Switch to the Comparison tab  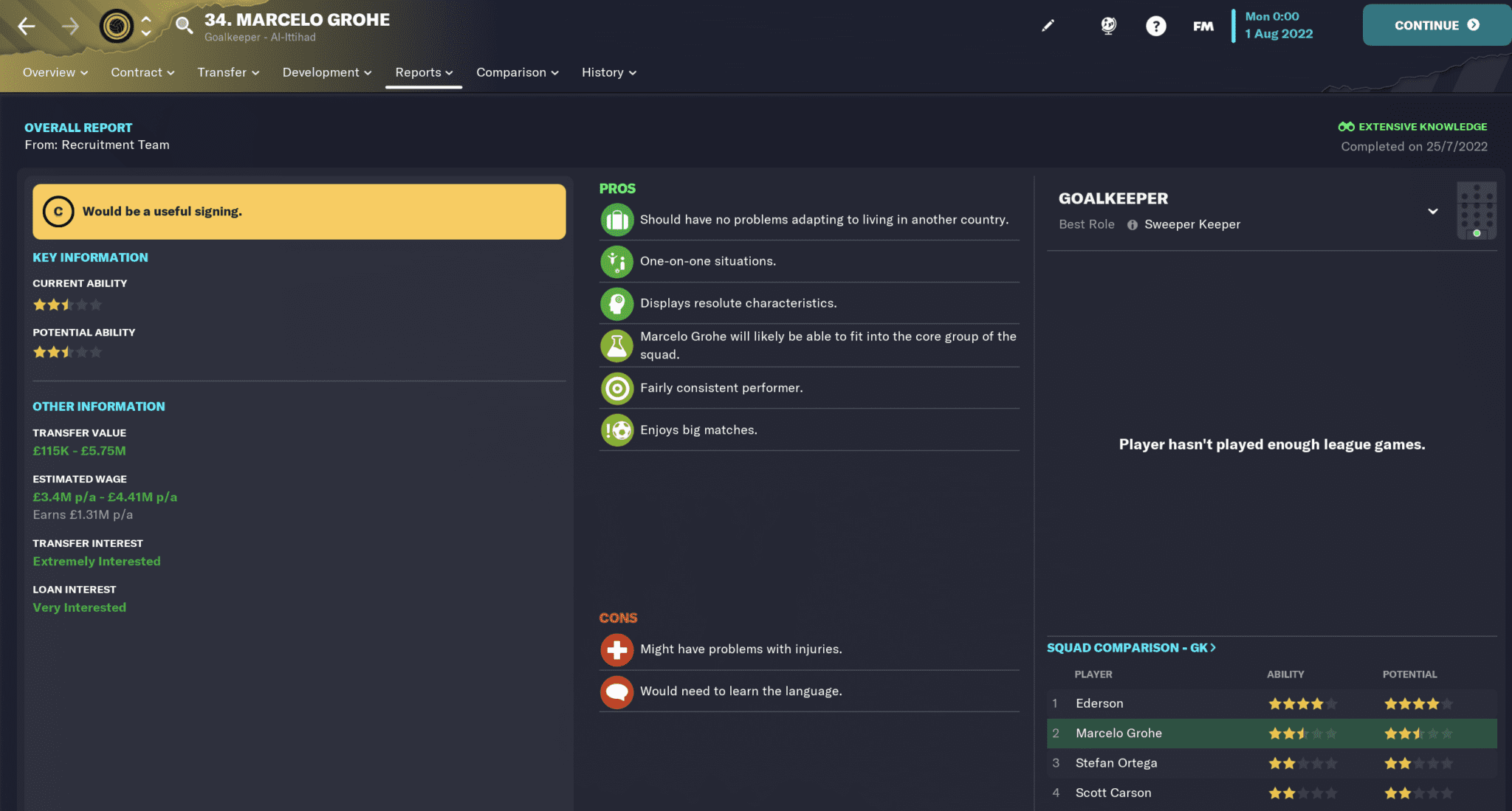click(511, 72)
